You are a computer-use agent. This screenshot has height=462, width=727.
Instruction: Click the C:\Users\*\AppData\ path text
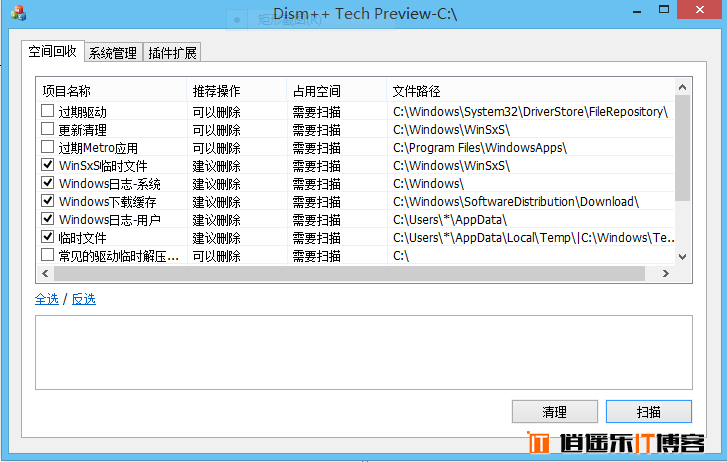(450, 220)
